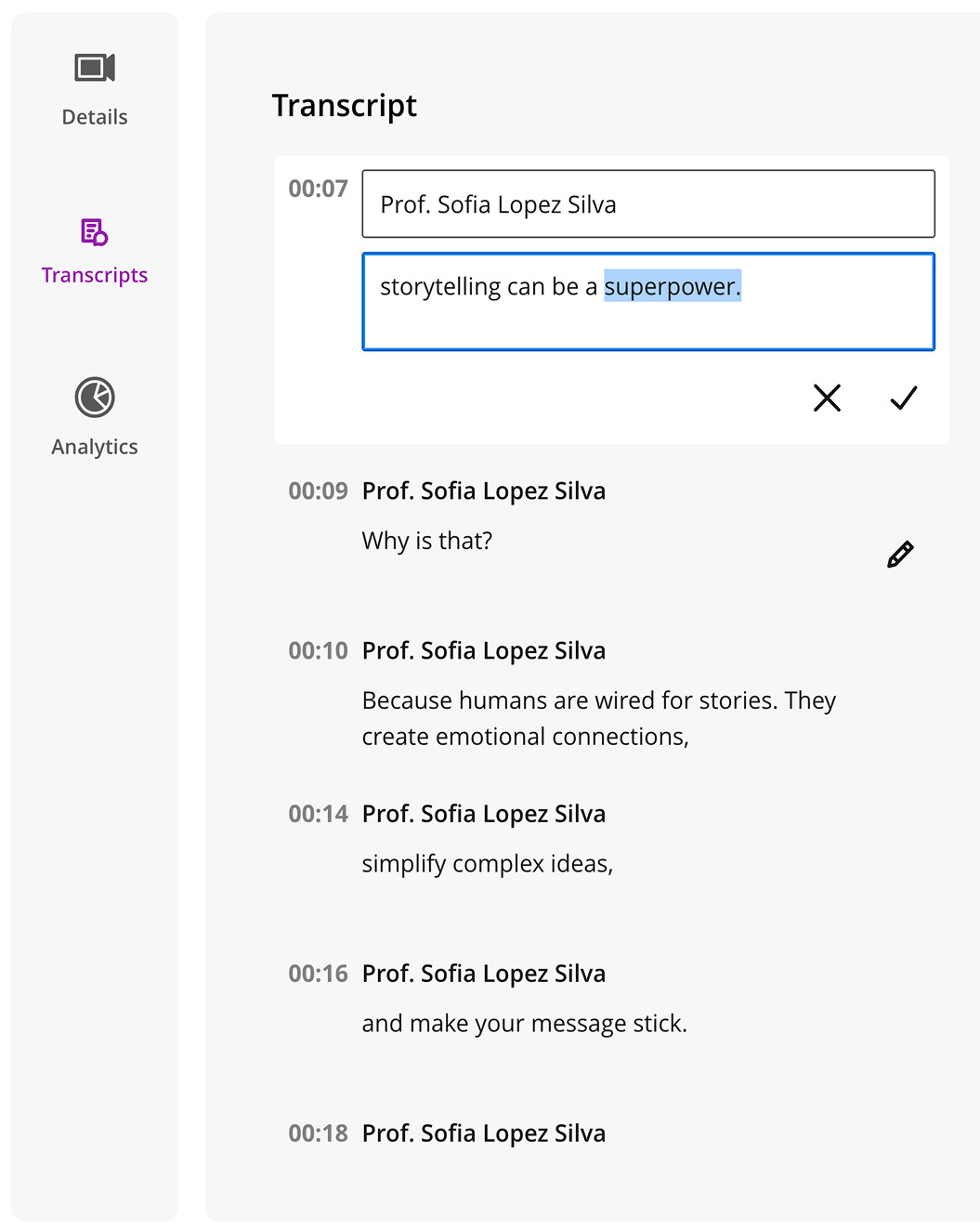Image resolution: width=980 pixels, height=1230 pixels.
Task: Select the Transcripts sidebar icon
Action: [95, 232]
